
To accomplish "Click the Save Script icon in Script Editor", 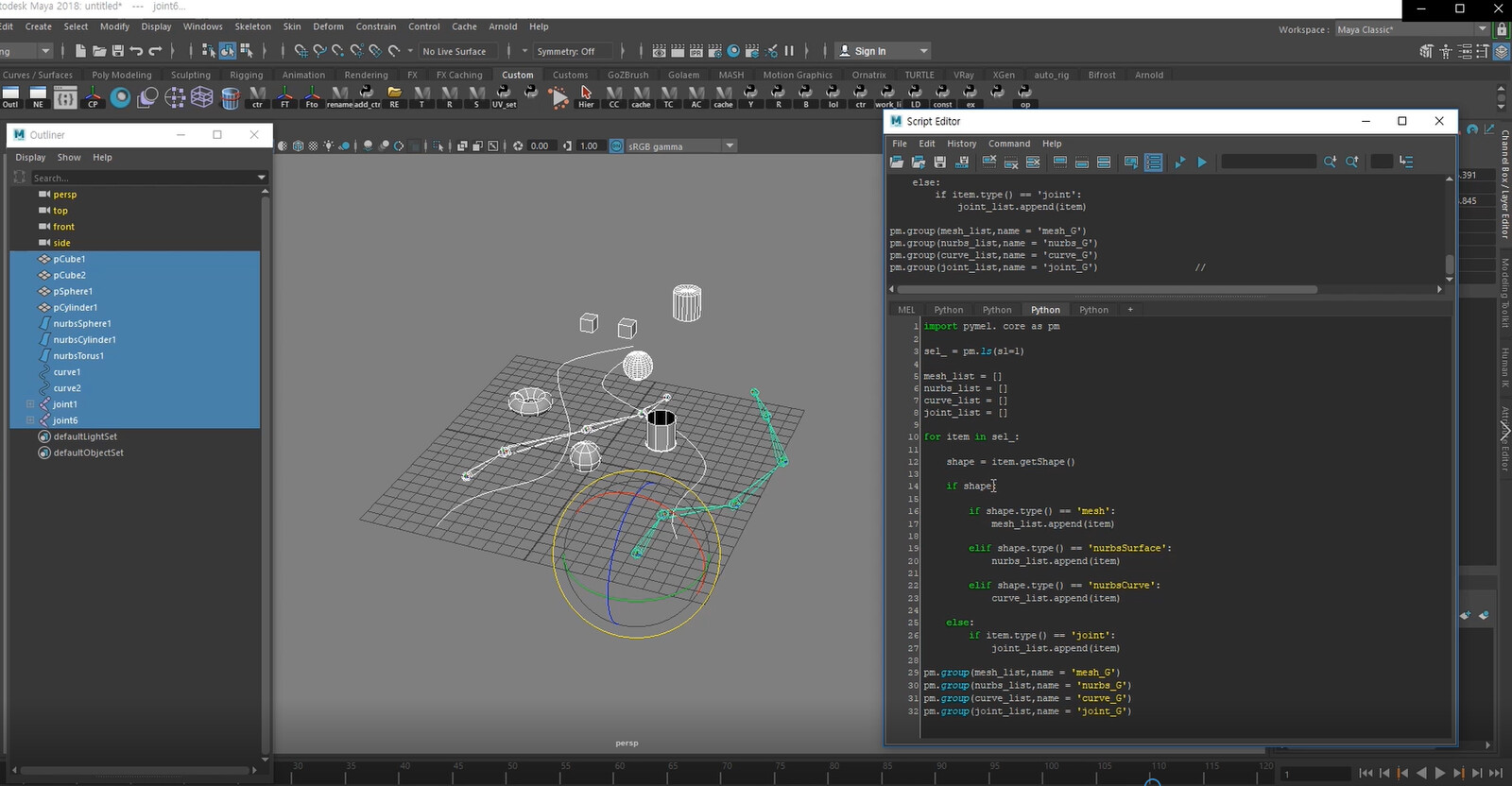I will tap(939, 162).
